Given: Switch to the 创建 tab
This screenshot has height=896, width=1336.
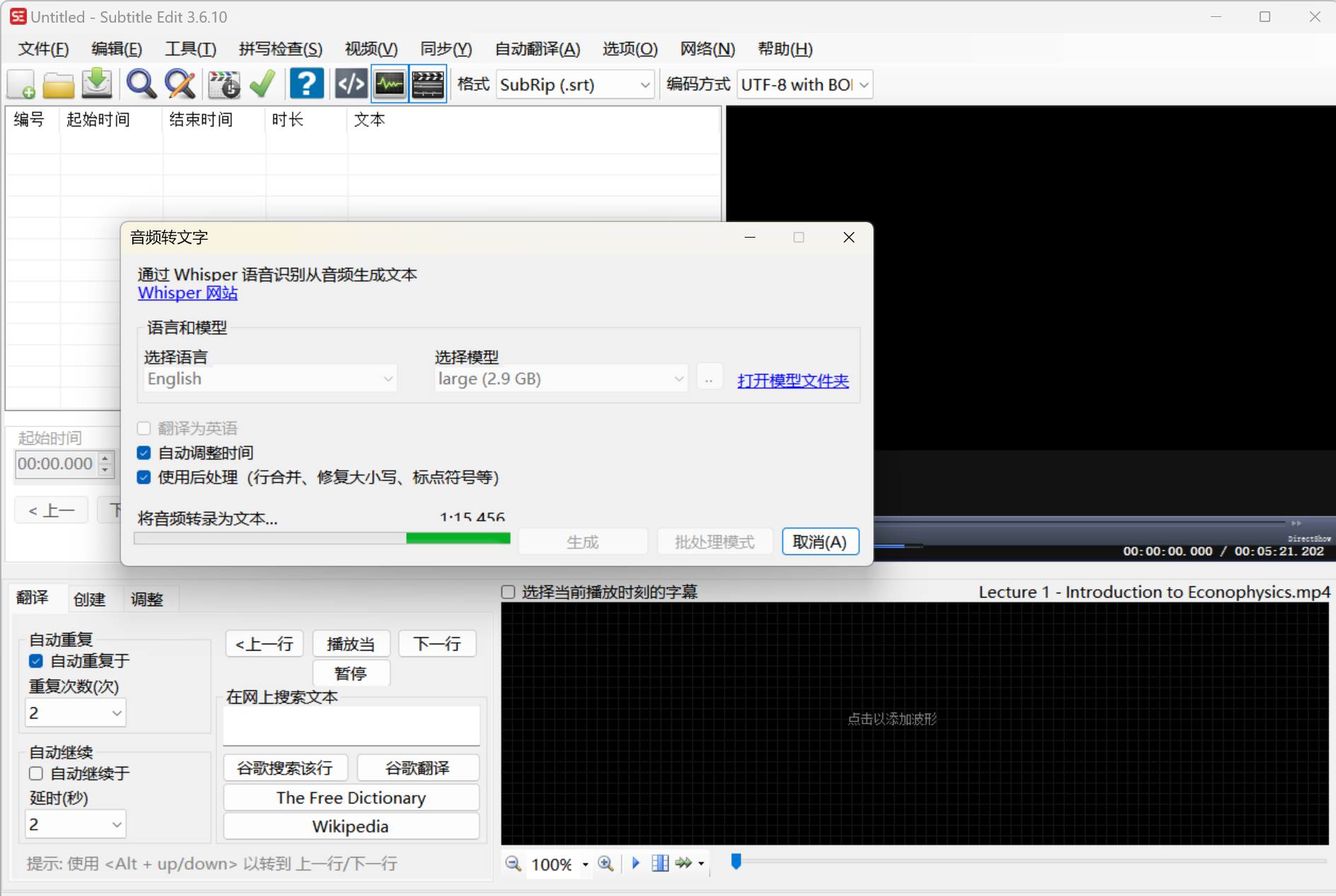Looking at the screenshot, I should pos(90,598).
